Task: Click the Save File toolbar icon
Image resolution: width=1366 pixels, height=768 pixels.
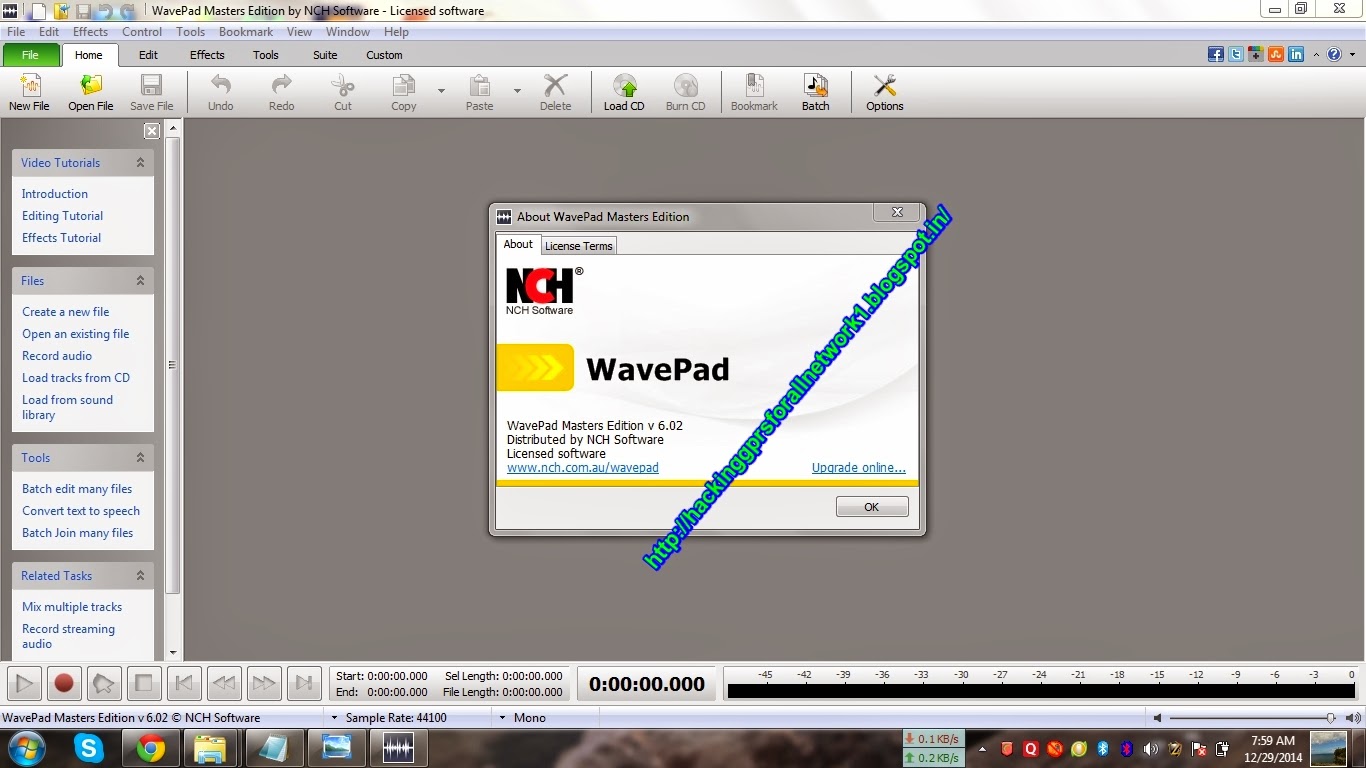Action: 151,92
